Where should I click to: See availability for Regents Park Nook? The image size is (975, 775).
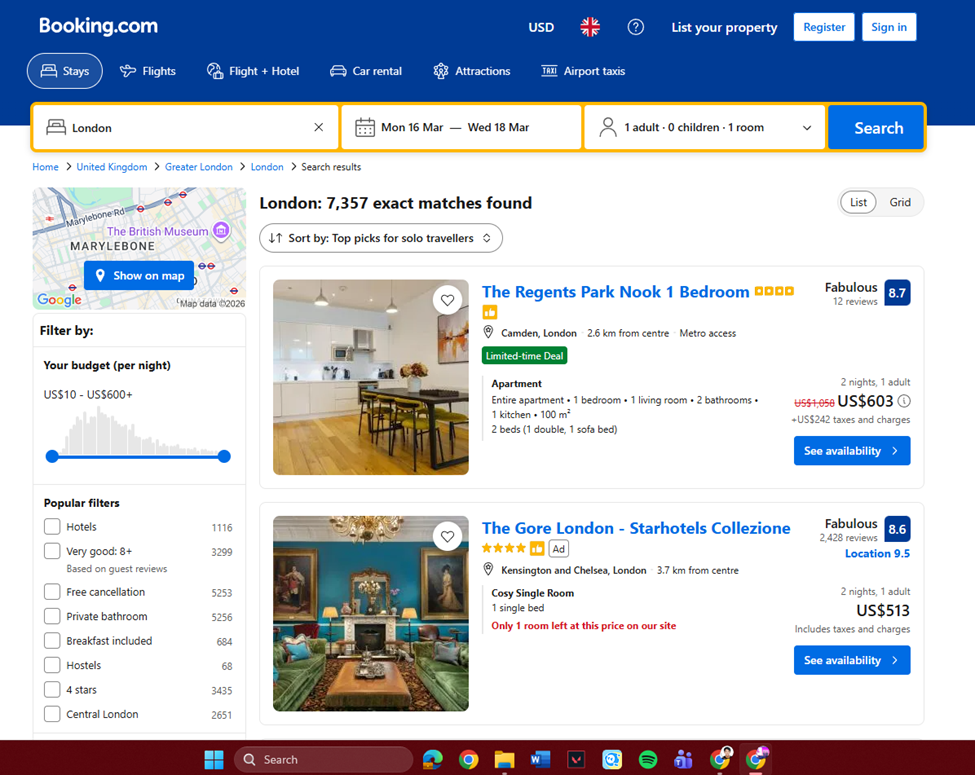pos(852,451)
